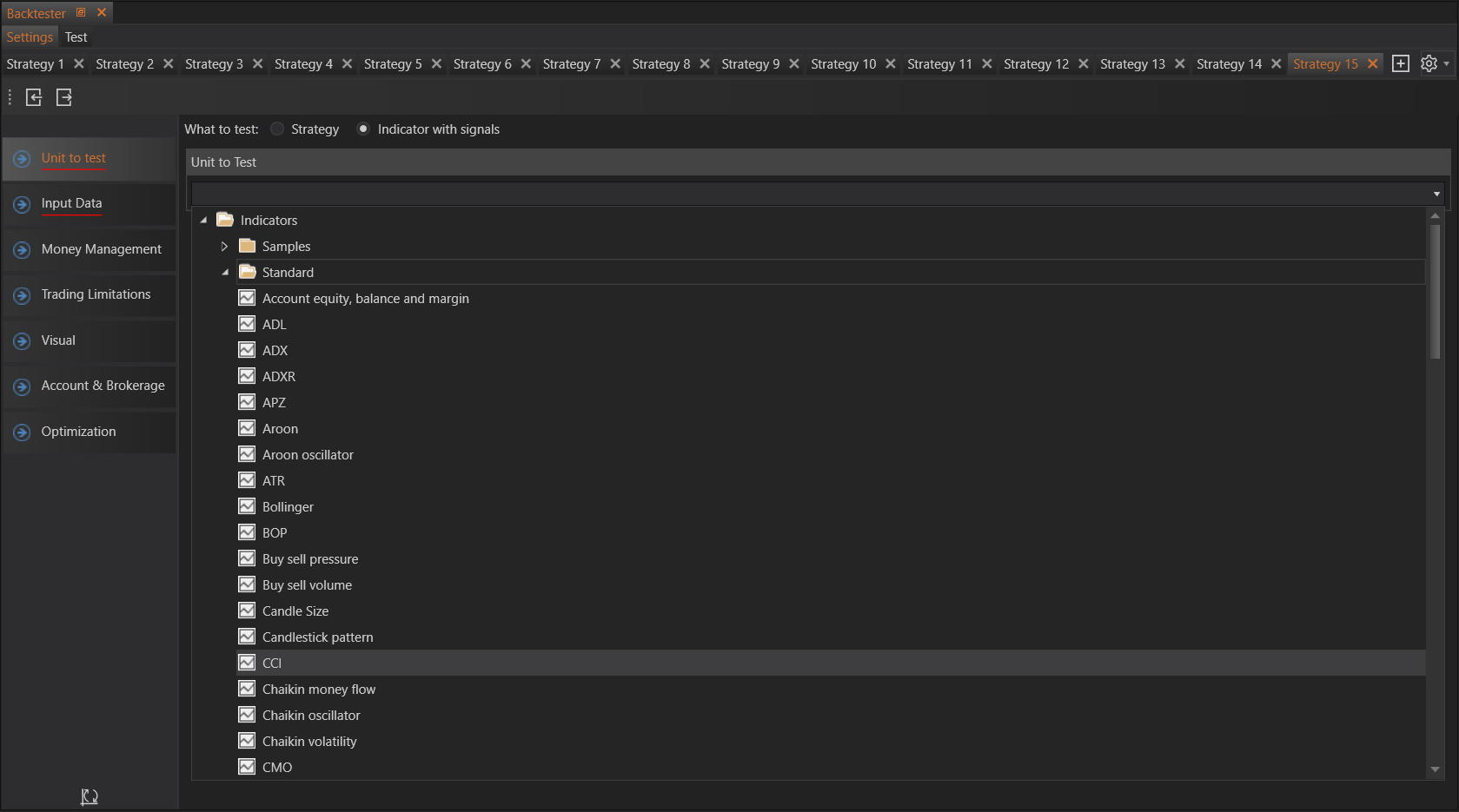Viewport: 1459px width, 812px height.
Task: Click the import settings icon in toolbar
Action: (x=34, y=97)
